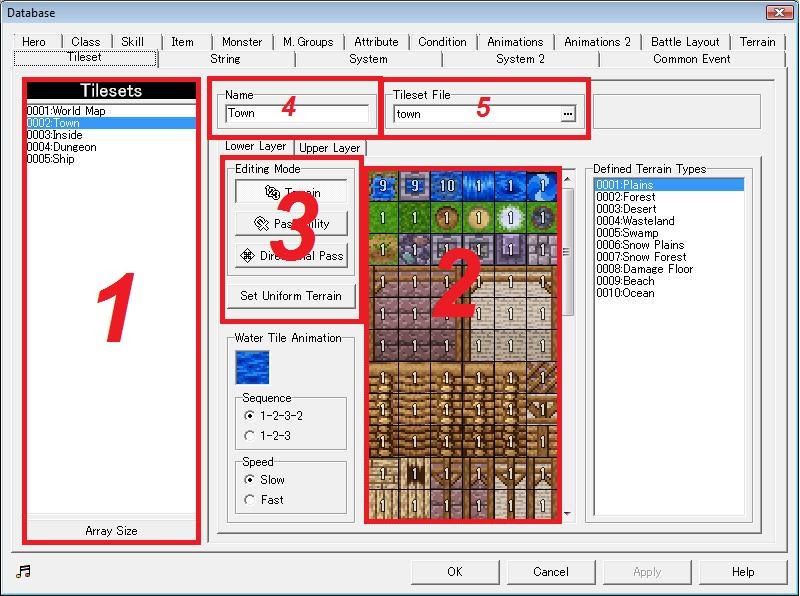Switch to the Monster database tab
The image size is (800, 596).
click(241, 42)
